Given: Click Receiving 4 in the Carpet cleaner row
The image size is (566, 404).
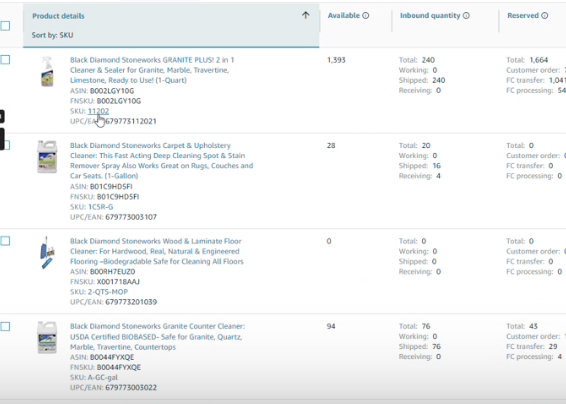Looking at the screenshot, I should 438,176.
